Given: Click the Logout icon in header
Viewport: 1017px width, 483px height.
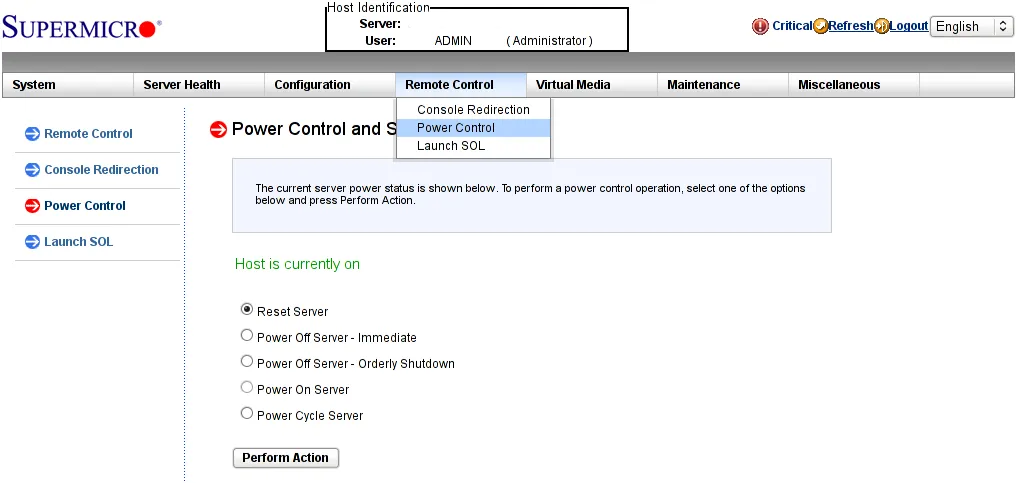Looking at the screenshot, I should pos(882,27).
